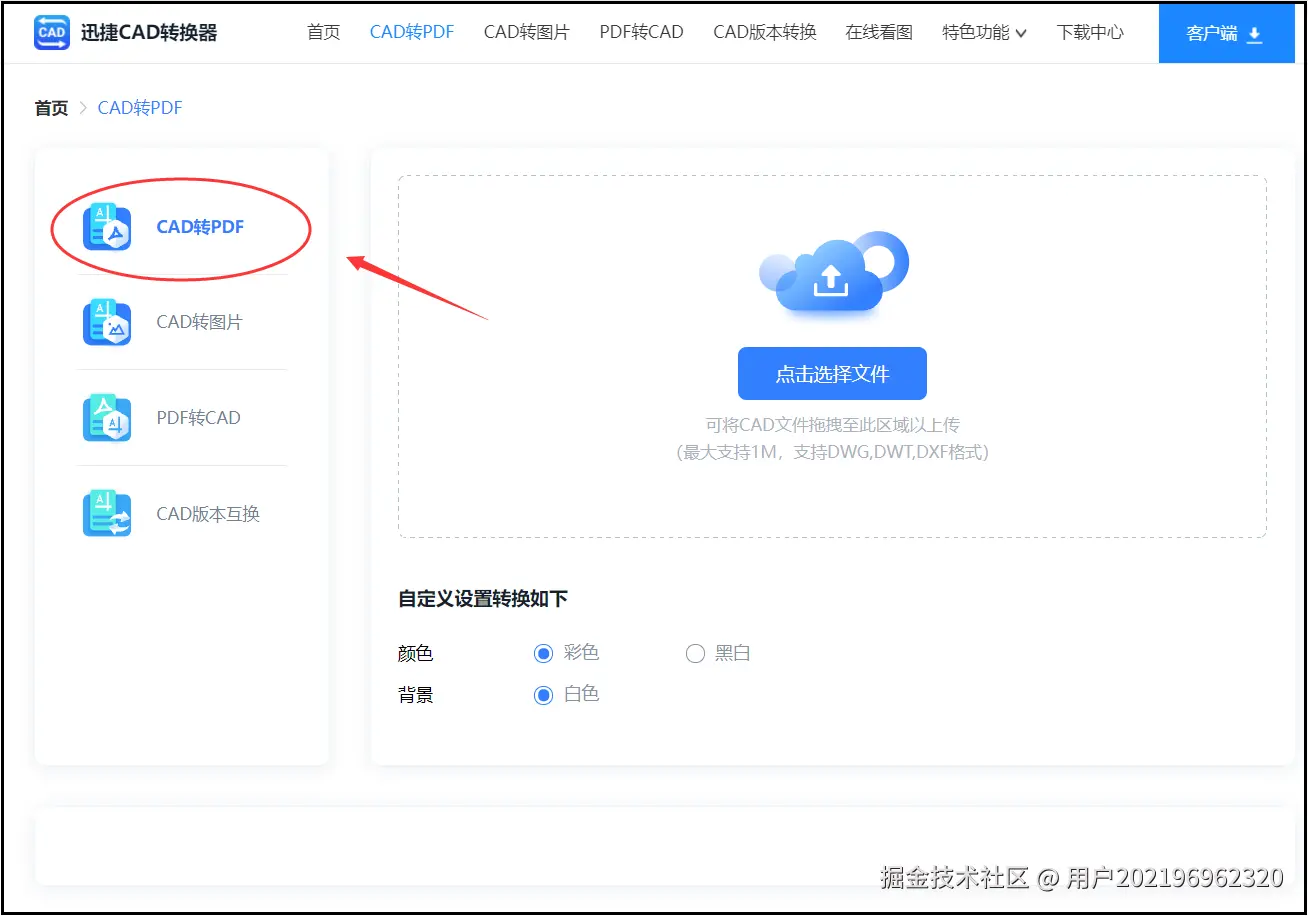
Task: Click the 最大支持1M format note text
Action: click(x=832, y=452)
